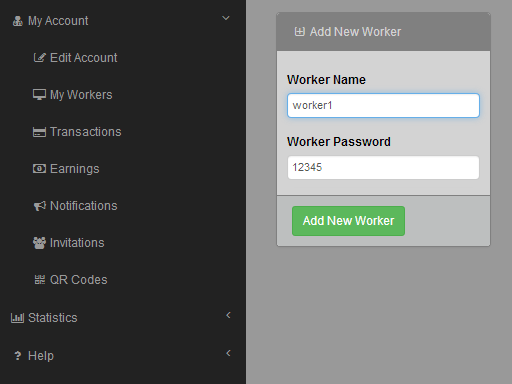Image resolution: width=512 pixels, height=384 pixels.
Task: Open the Edit Account page
Action: tap(84, 58)
